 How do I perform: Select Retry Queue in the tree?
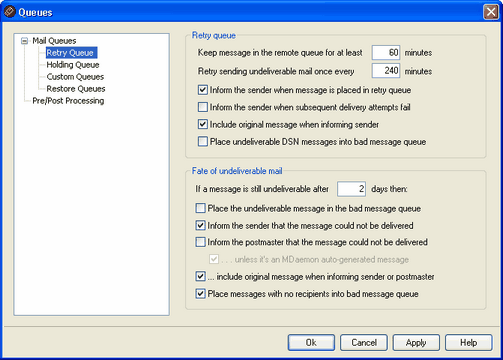(70, 53)
